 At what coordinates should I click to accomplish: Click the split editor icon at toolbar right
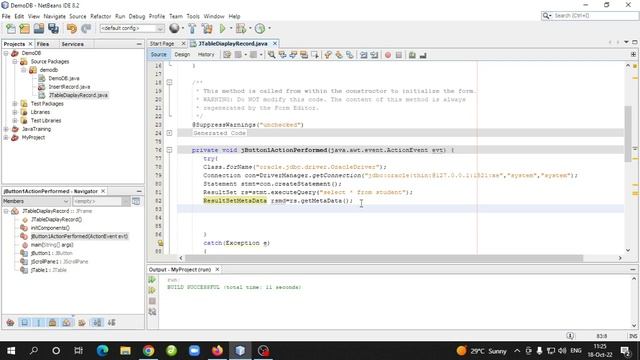[633, 54]
